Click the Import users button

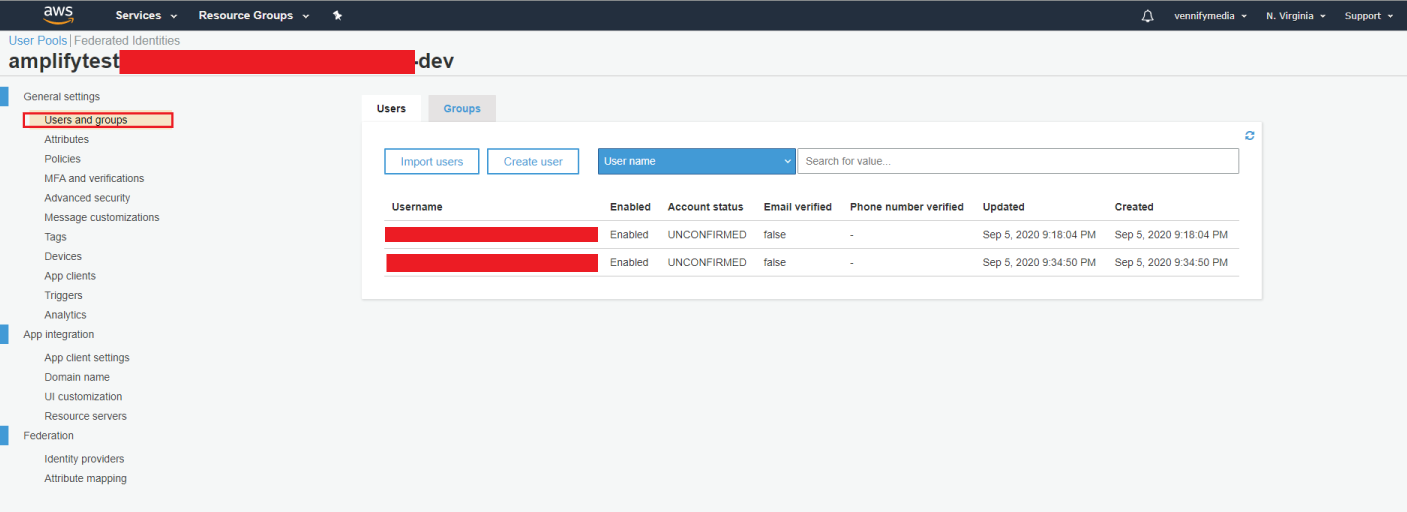(432, 161)
